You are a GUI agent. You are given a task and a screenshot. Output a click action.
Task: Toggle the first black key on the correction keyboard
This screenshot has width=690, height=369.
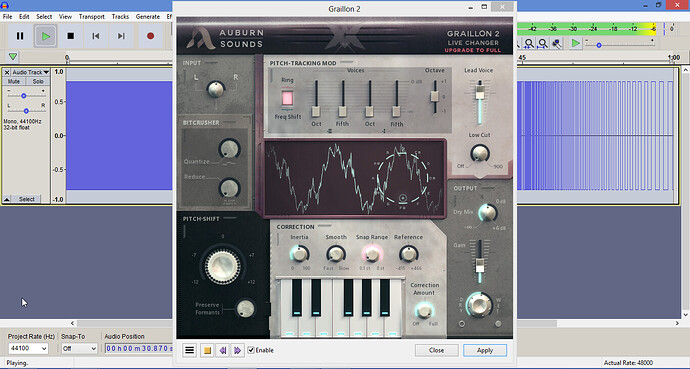point(297,297)
